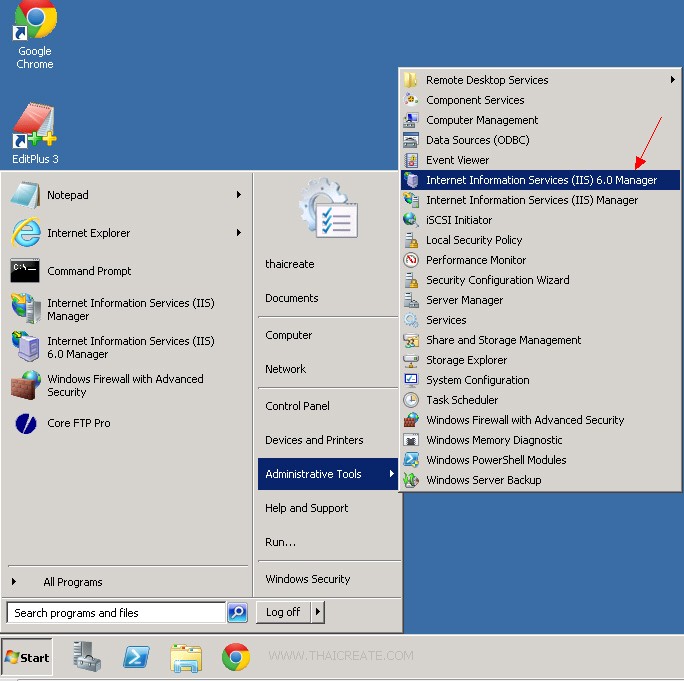Click pinned Windows Firewall brick wall icon

coord(26,385)
